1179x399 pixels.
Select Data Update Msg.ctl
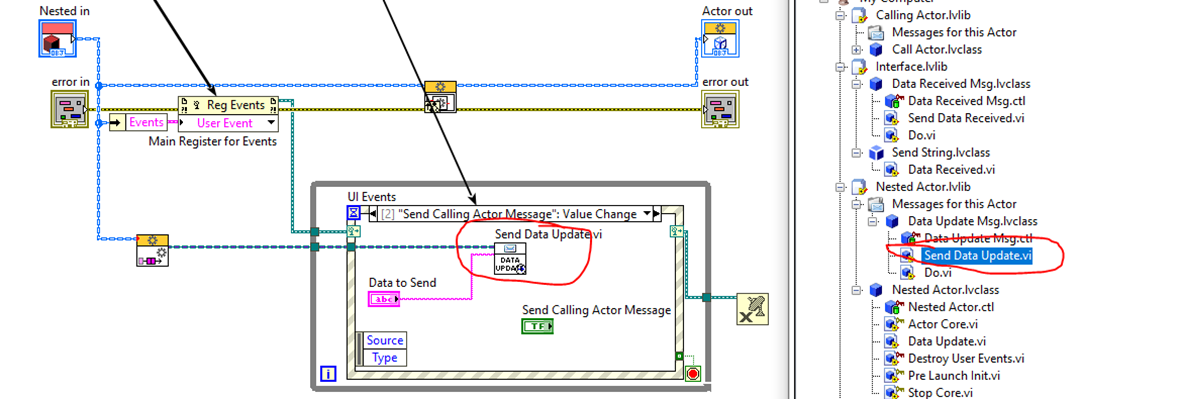978,238
